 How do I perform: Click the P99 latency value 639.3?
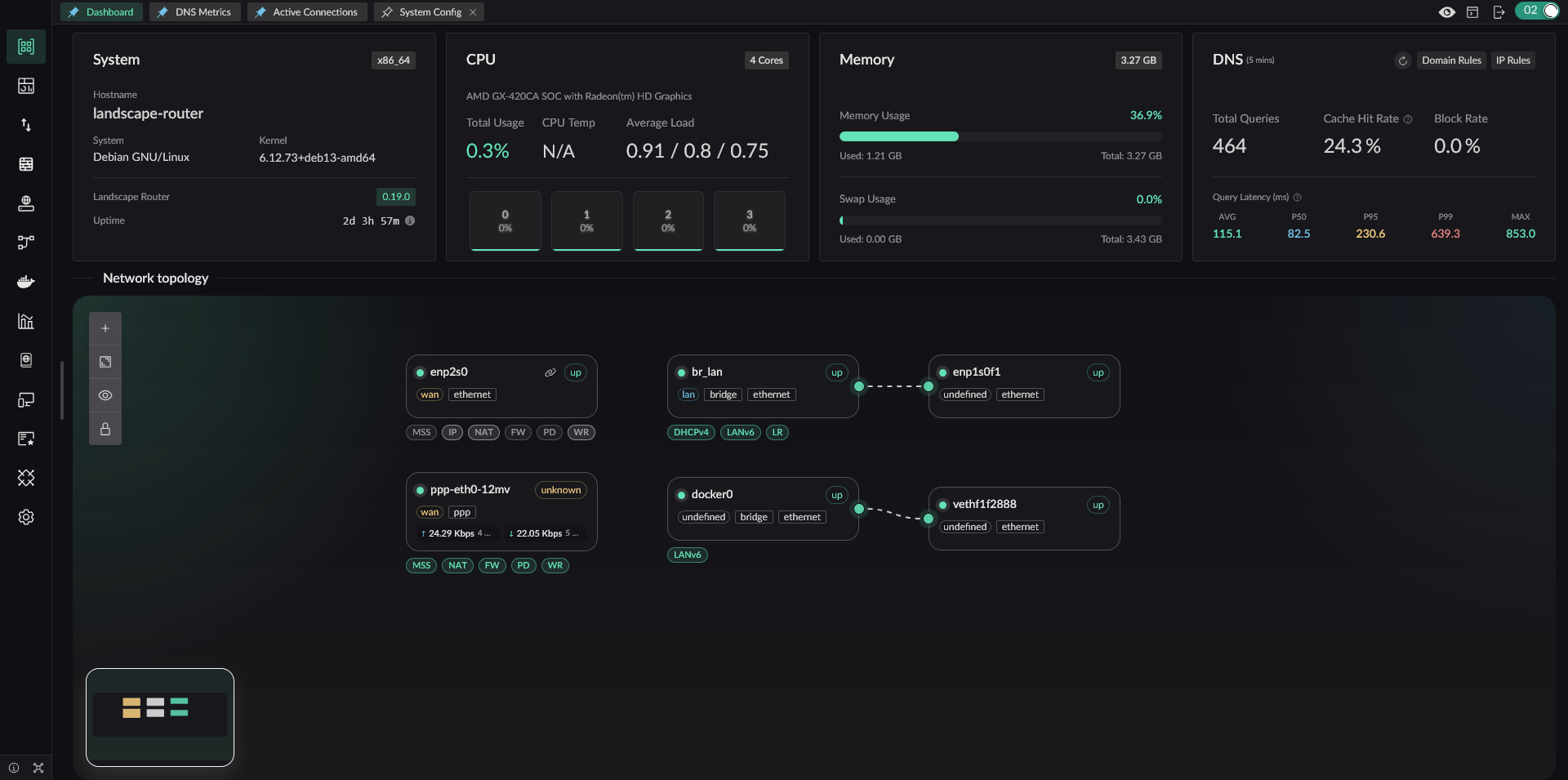click(x=1445, y=234)
